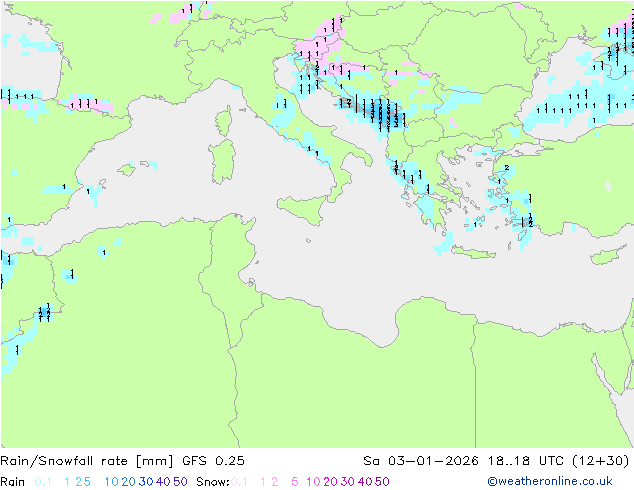The width and height of the screenshot is (634, 490).
Task: Click the 'Sa 03-01-2026' date text
Action: [421, 461]
